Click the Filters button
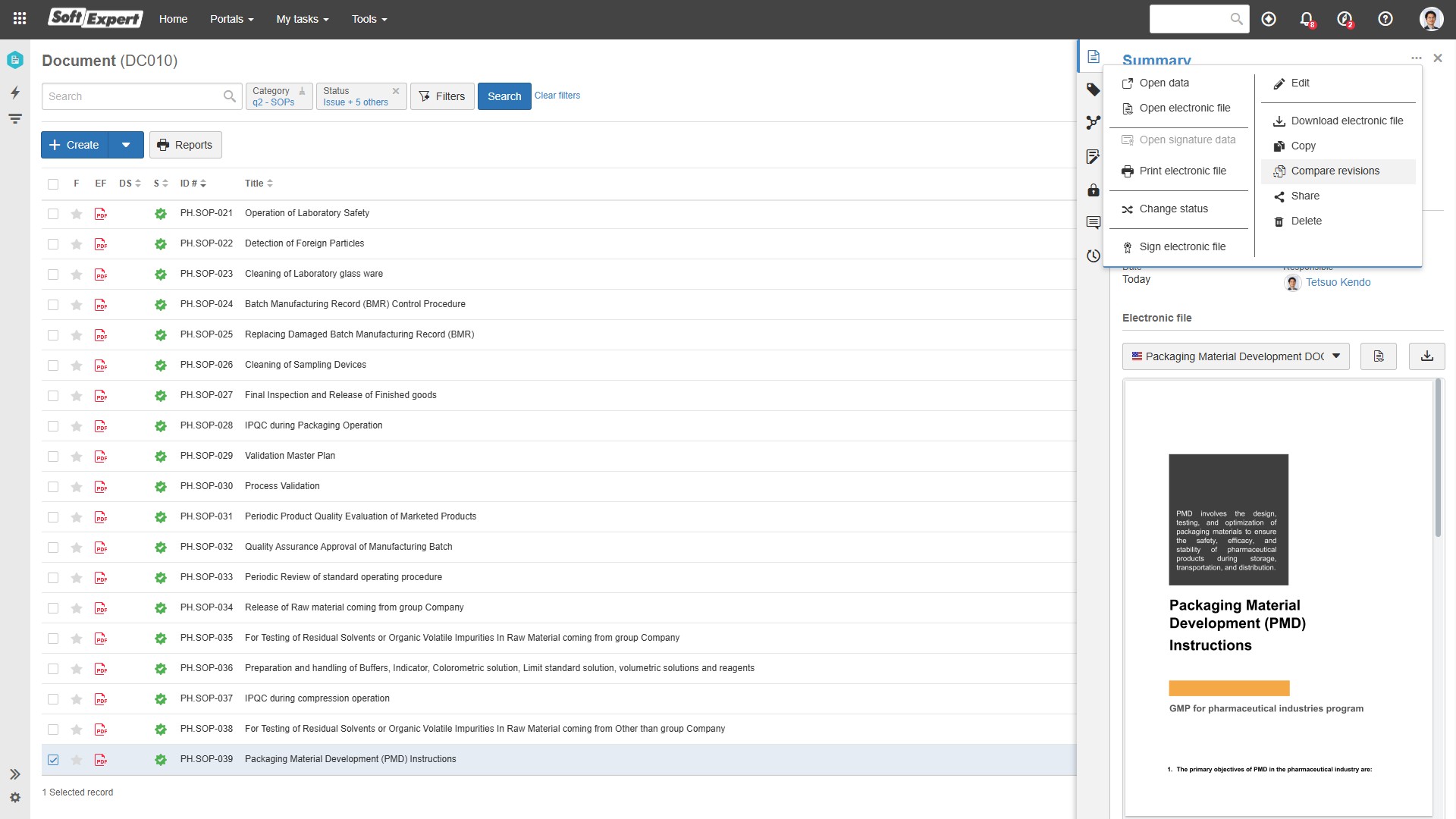Image resolution: width=1456 pixels, height=819 pixels. click(x=442, y=96)
